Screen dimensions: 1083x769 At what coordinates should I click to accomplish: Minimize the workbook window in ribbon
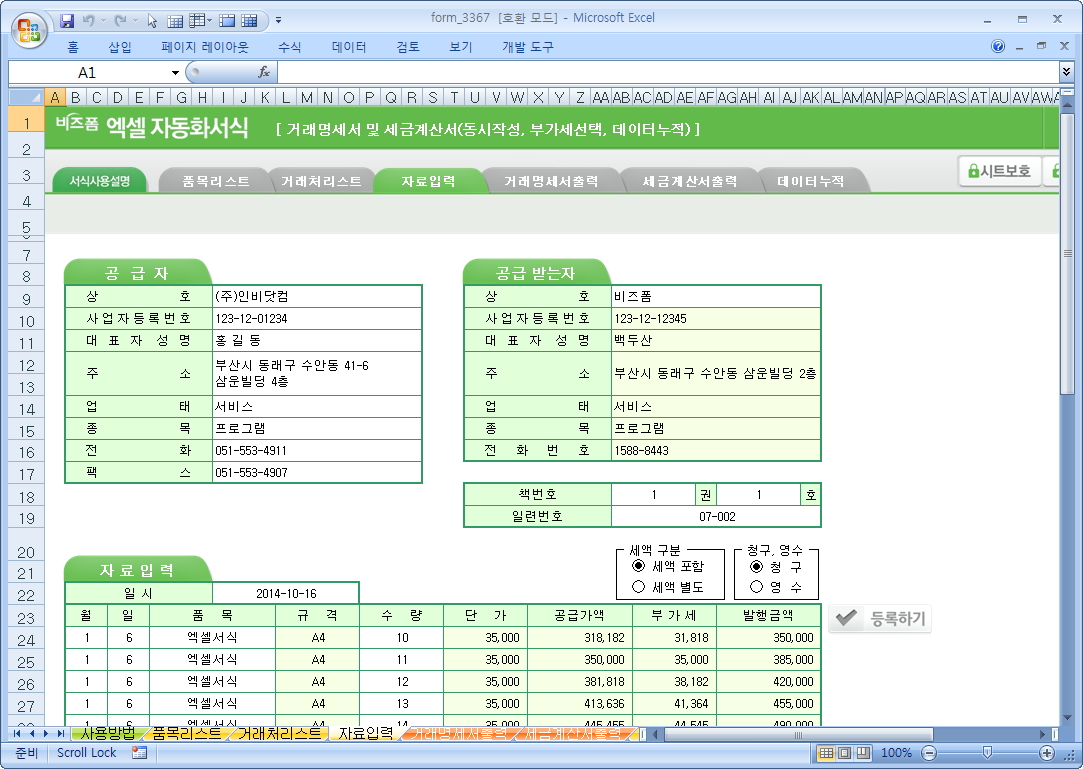[1019, 46]
